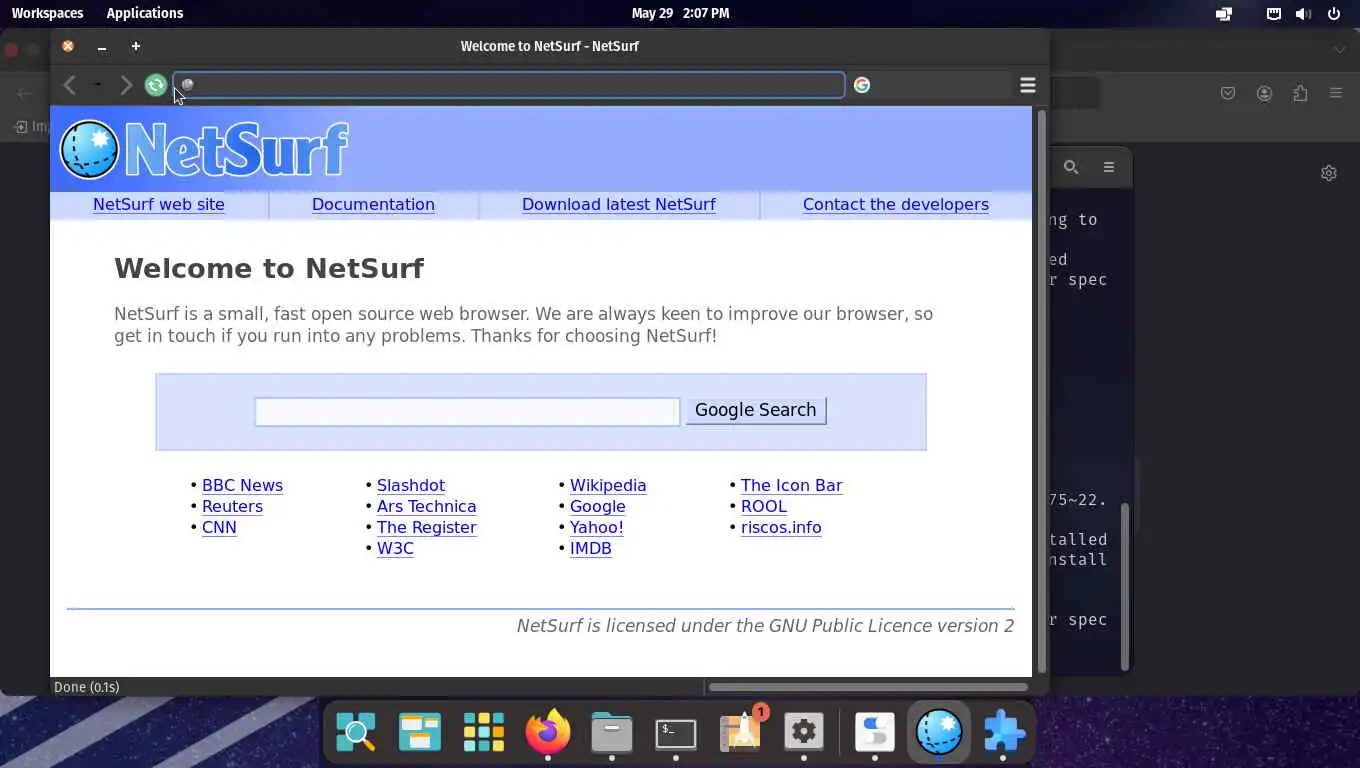Viewport: 1360px width, 768px height.
Task: Switch to Firefox from the dock
Action: point(548,733)
